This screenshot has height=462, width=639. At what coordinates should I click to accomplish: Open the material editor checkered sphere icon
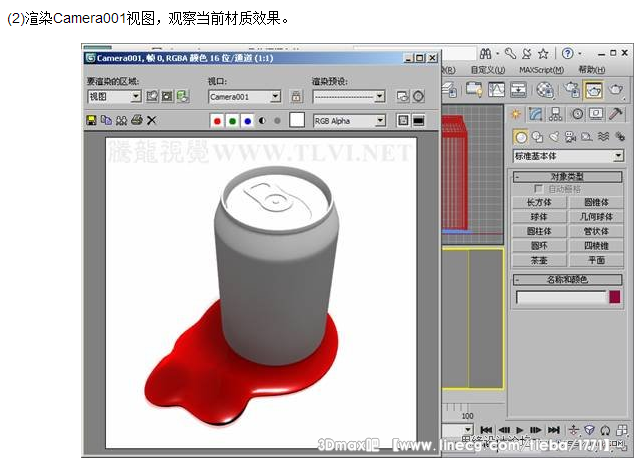[x=545, y=90]
